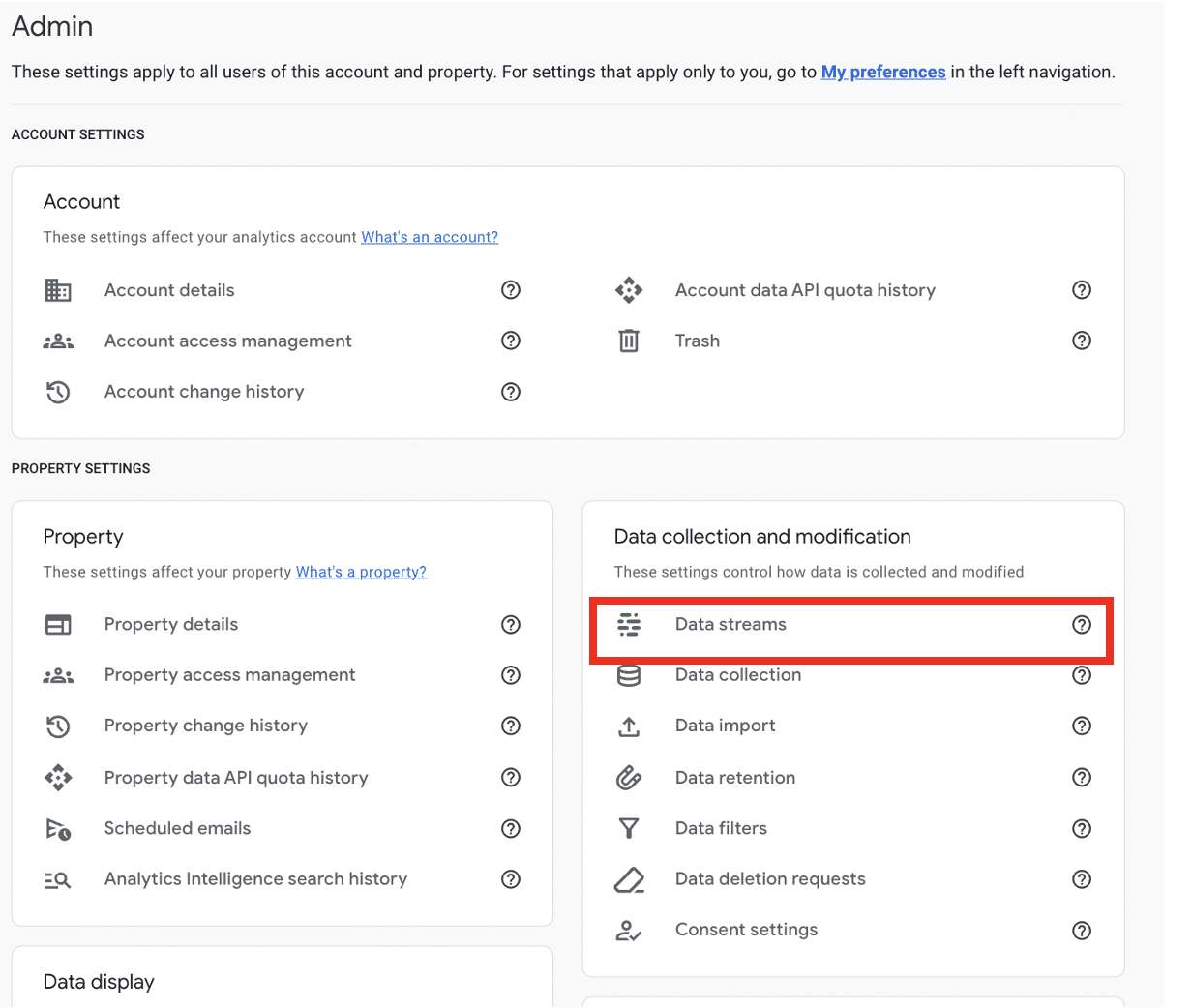This screenshot has width=1192, height=1008.
Task: Open the What's a property? link
Action: tap(361, 572)
